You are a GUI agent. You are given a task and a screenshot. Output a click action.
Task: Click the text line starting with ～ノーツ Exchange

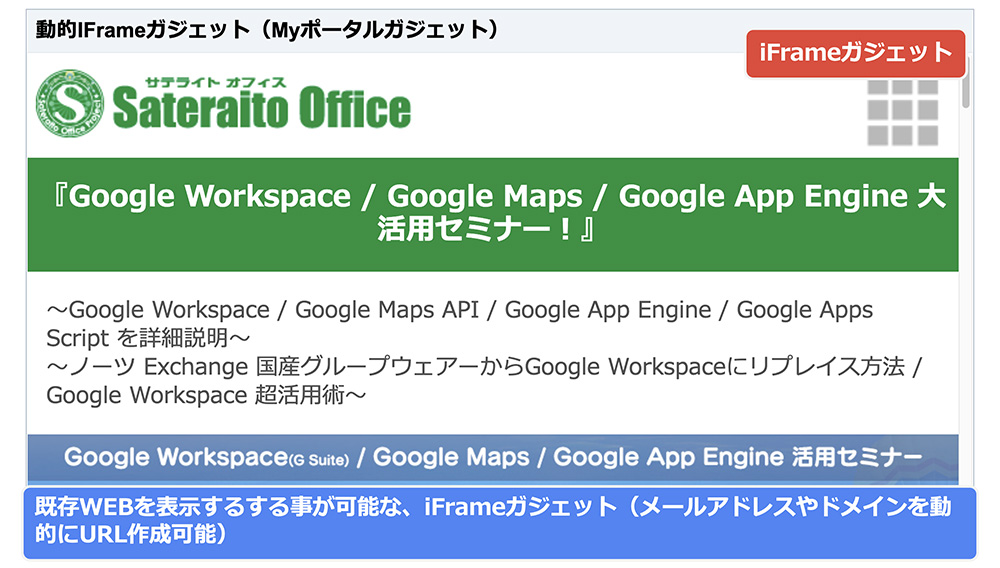(484, 367)
